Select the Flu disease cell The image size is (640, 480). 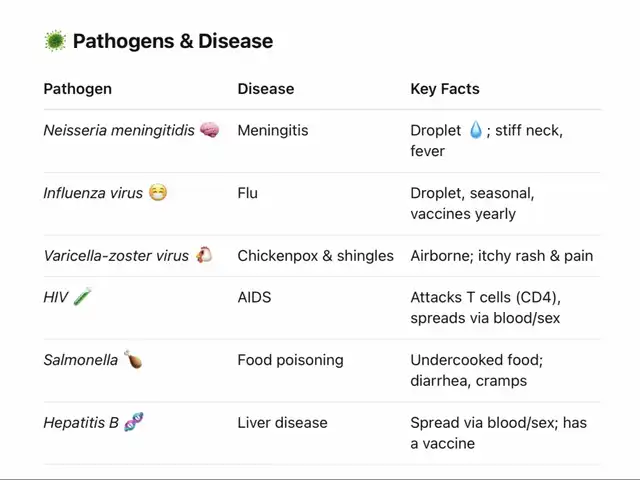coord(248,193)
